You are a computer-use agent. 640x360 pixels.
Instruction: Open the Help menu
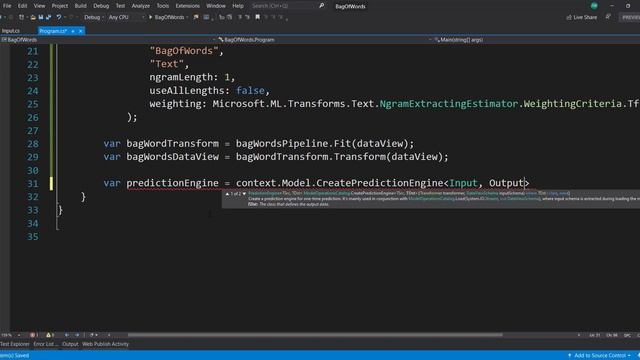[x=238, y=6]
